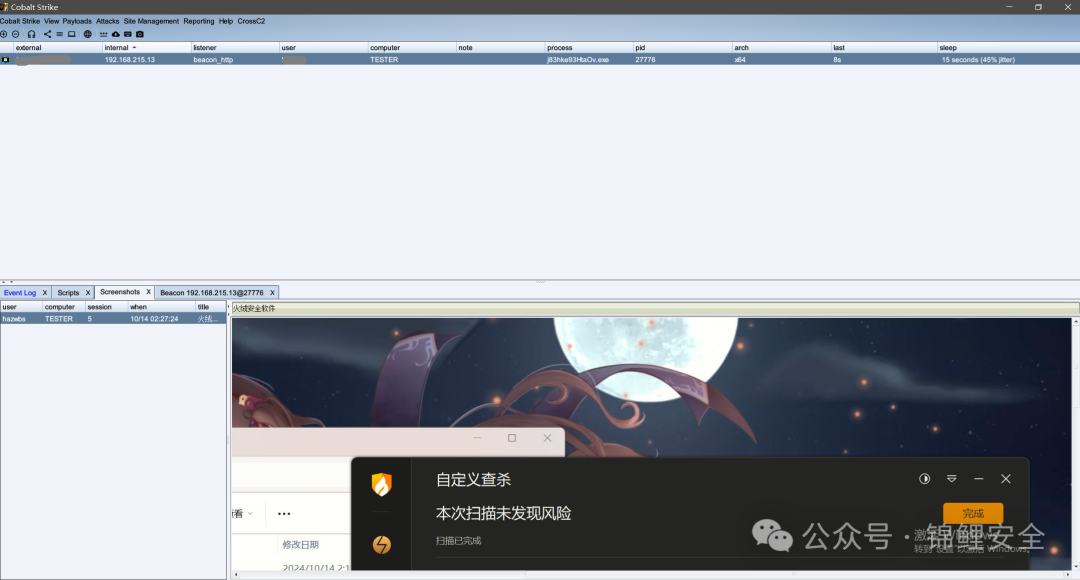This screenshot has width=1080, height=580.
Task: Click the Disconnect from team server icon
Action: [x=16, y=34]
